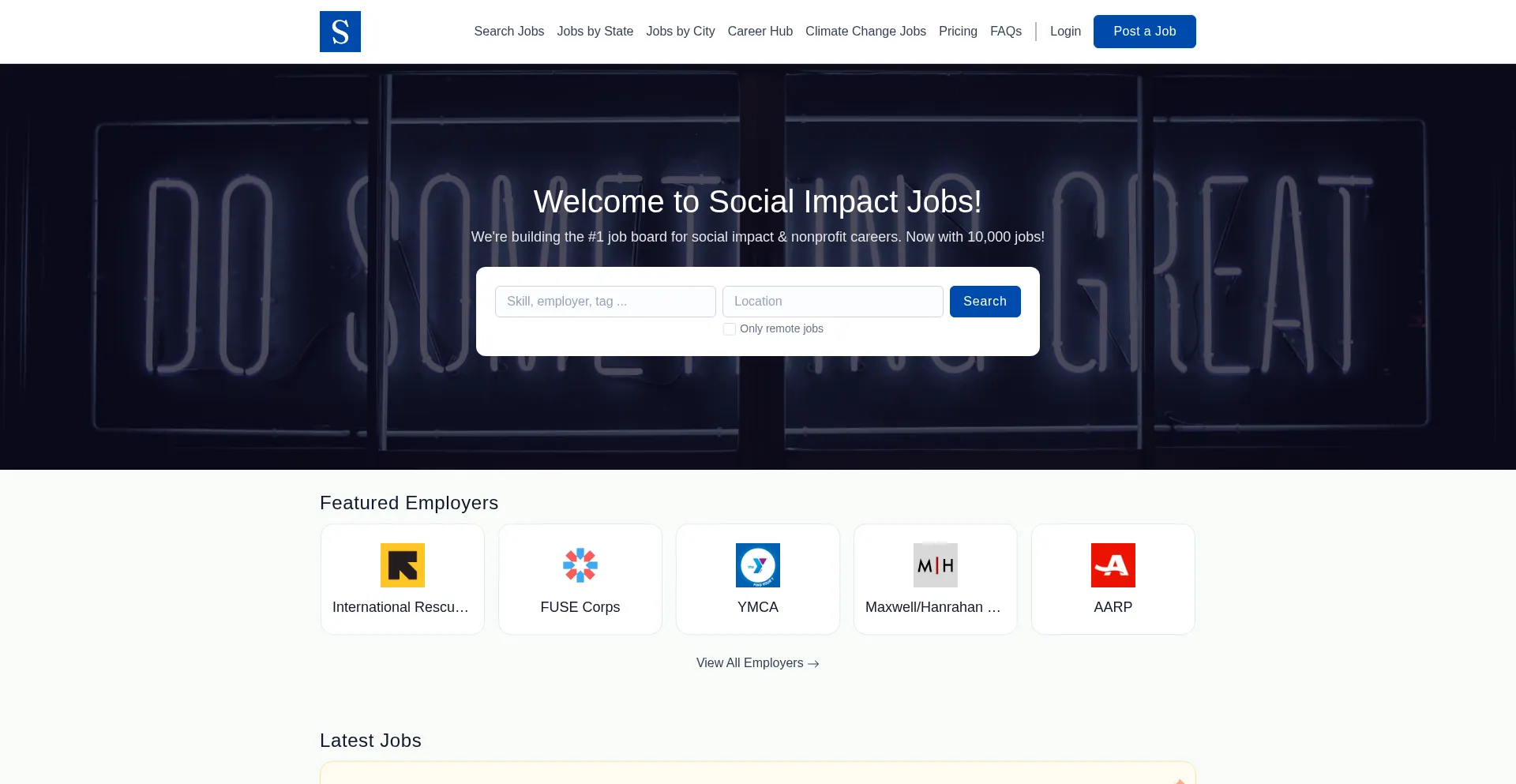Image resolution: width=1516 pixels, height=784 pixels.
Task: Click the Only remote jobs label
Action: pyautogui.click(x=782, y=329)
